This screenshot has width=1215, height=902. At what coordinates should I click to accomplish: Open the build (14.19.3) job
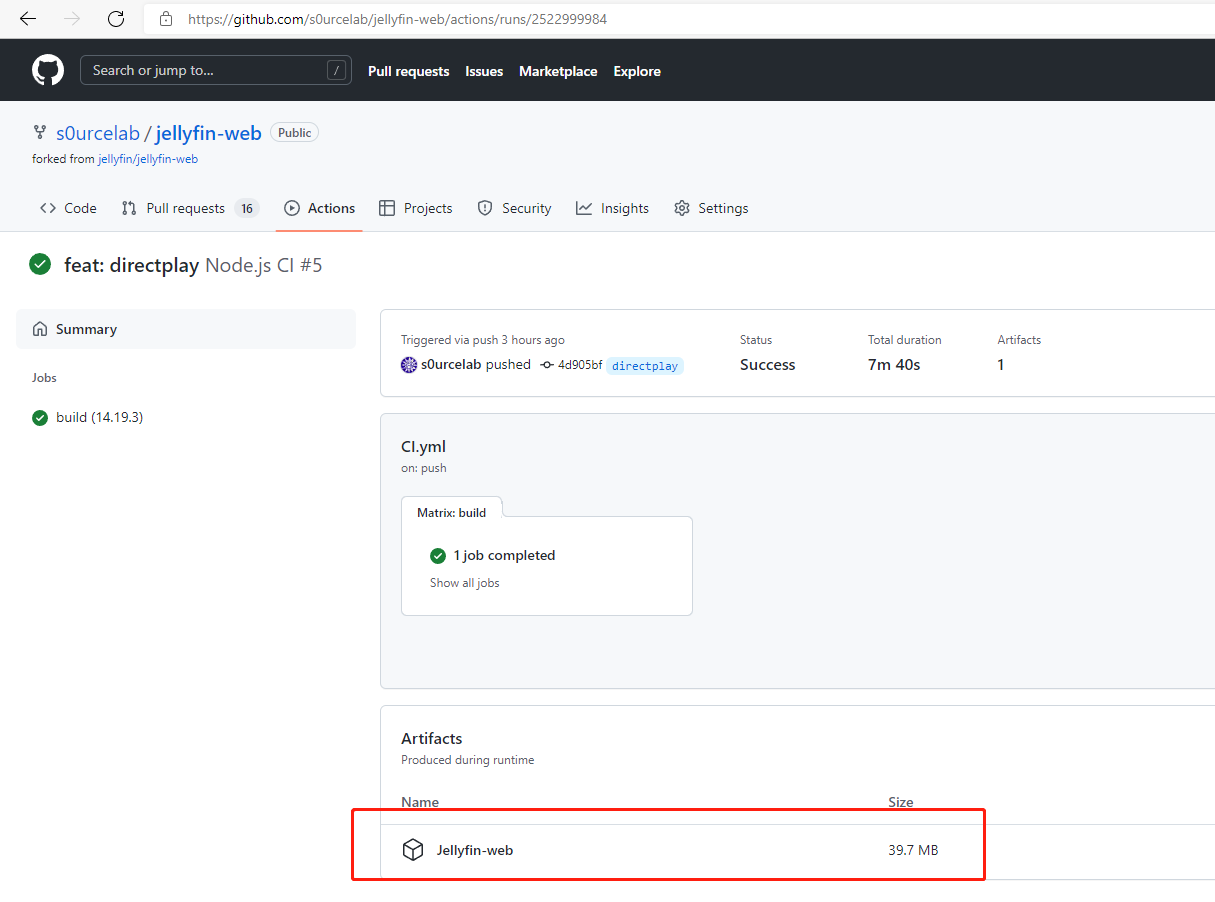99,417
